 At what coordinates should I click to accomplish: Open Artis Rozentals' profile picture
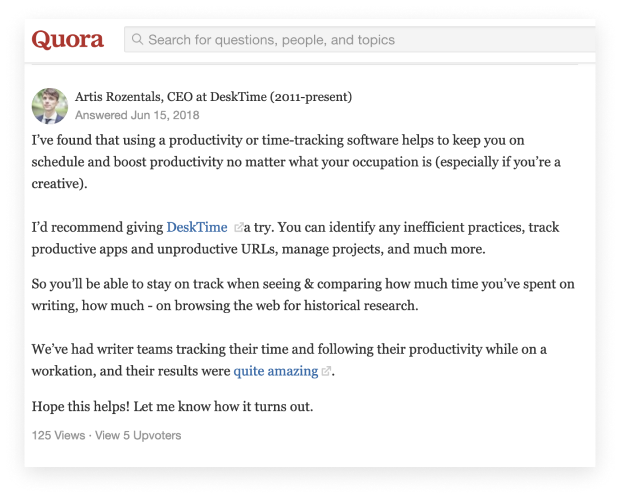(x=50, y=106)
